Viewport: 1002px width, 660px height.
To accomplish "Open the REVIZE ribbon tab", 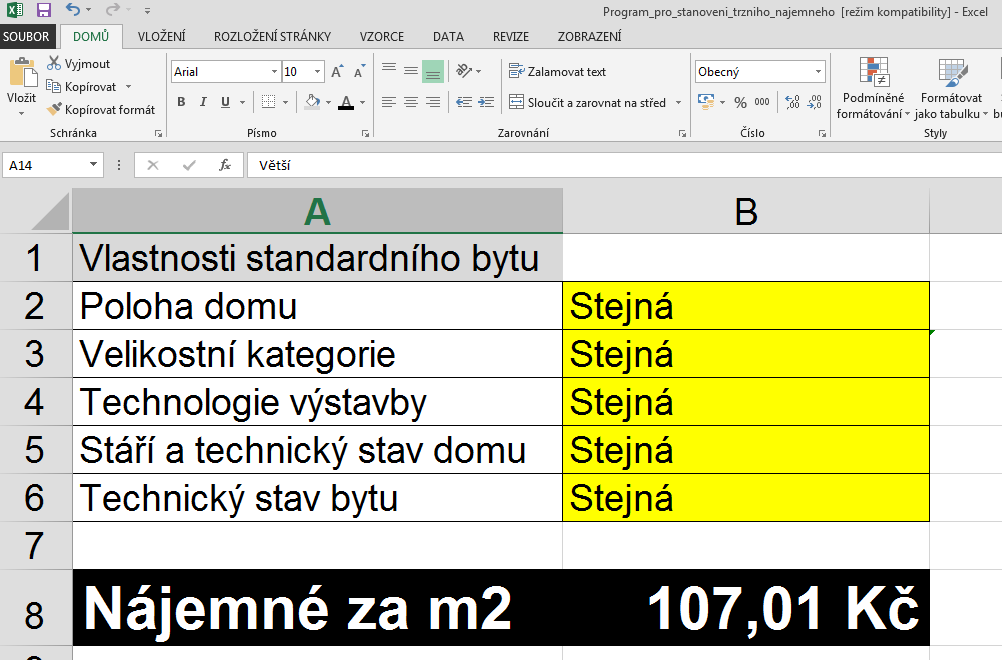I will [x=511, y=36].
